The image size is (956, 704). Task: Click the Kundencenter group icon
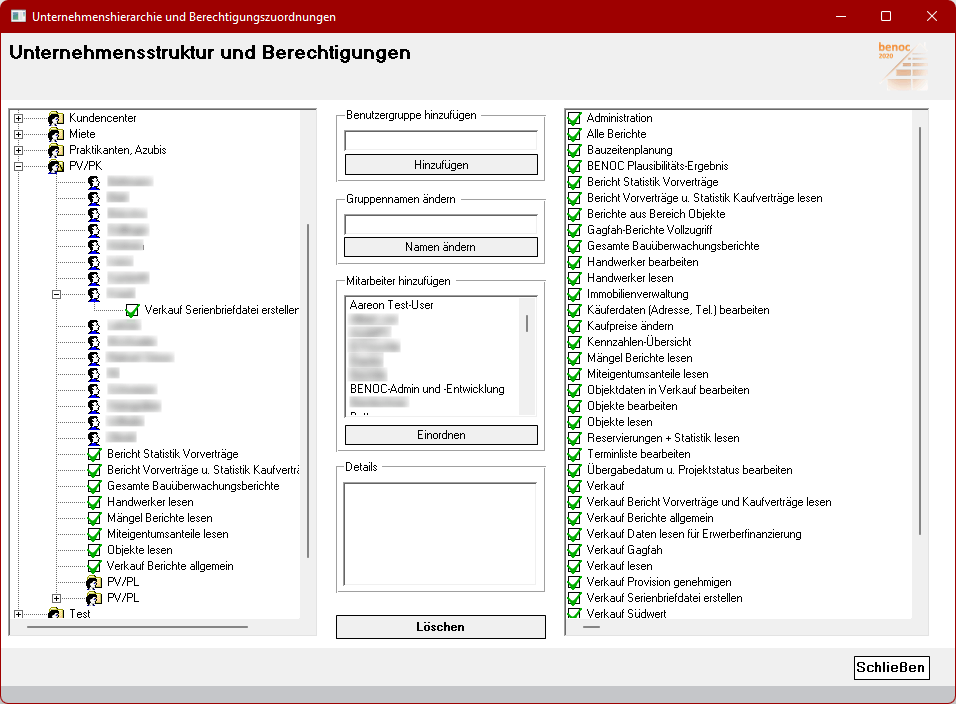[56, 118]
